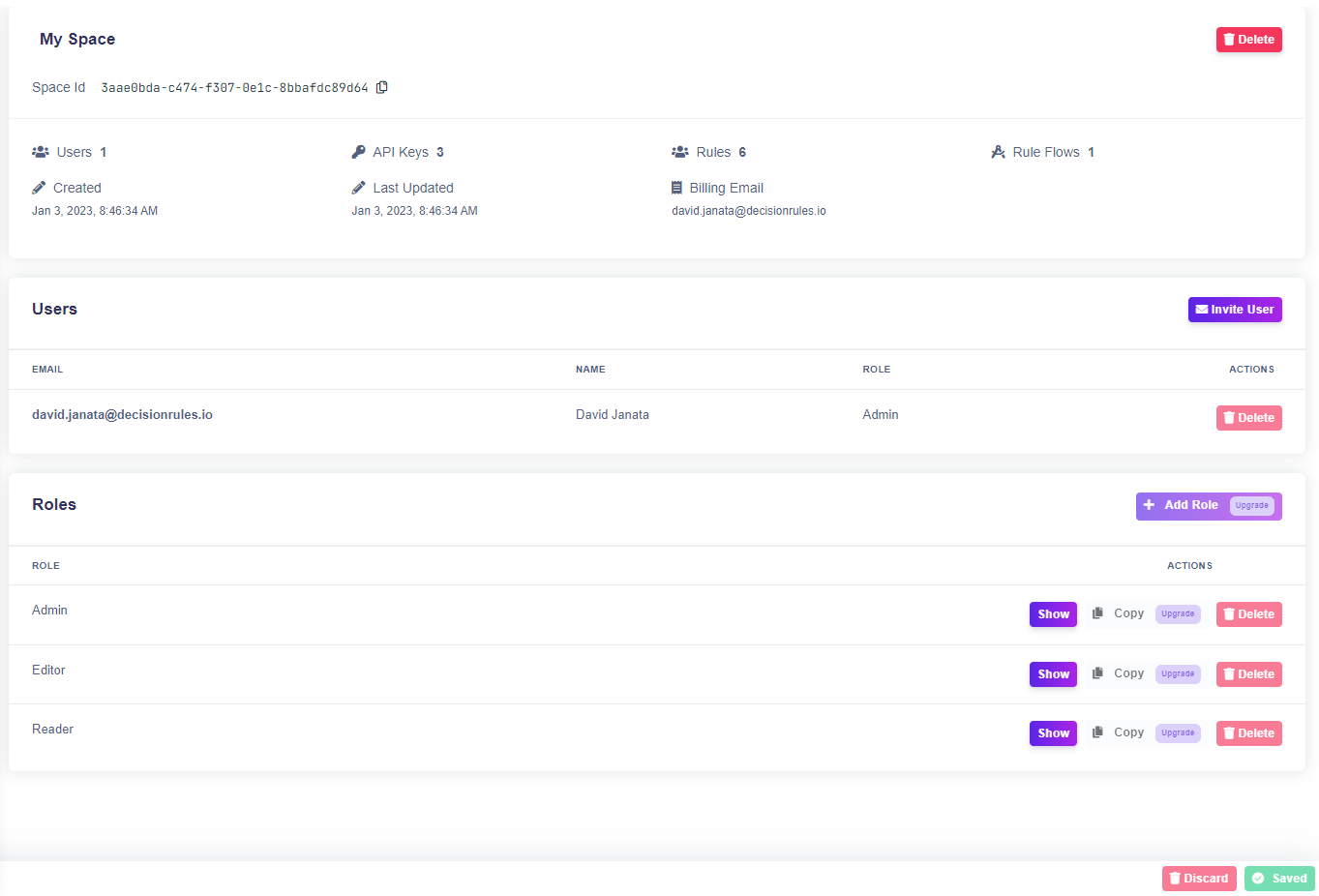Image resolution: width=1319 pixels, height=896 pixels.
Task: Discard pending changes
Action: 1199,879
